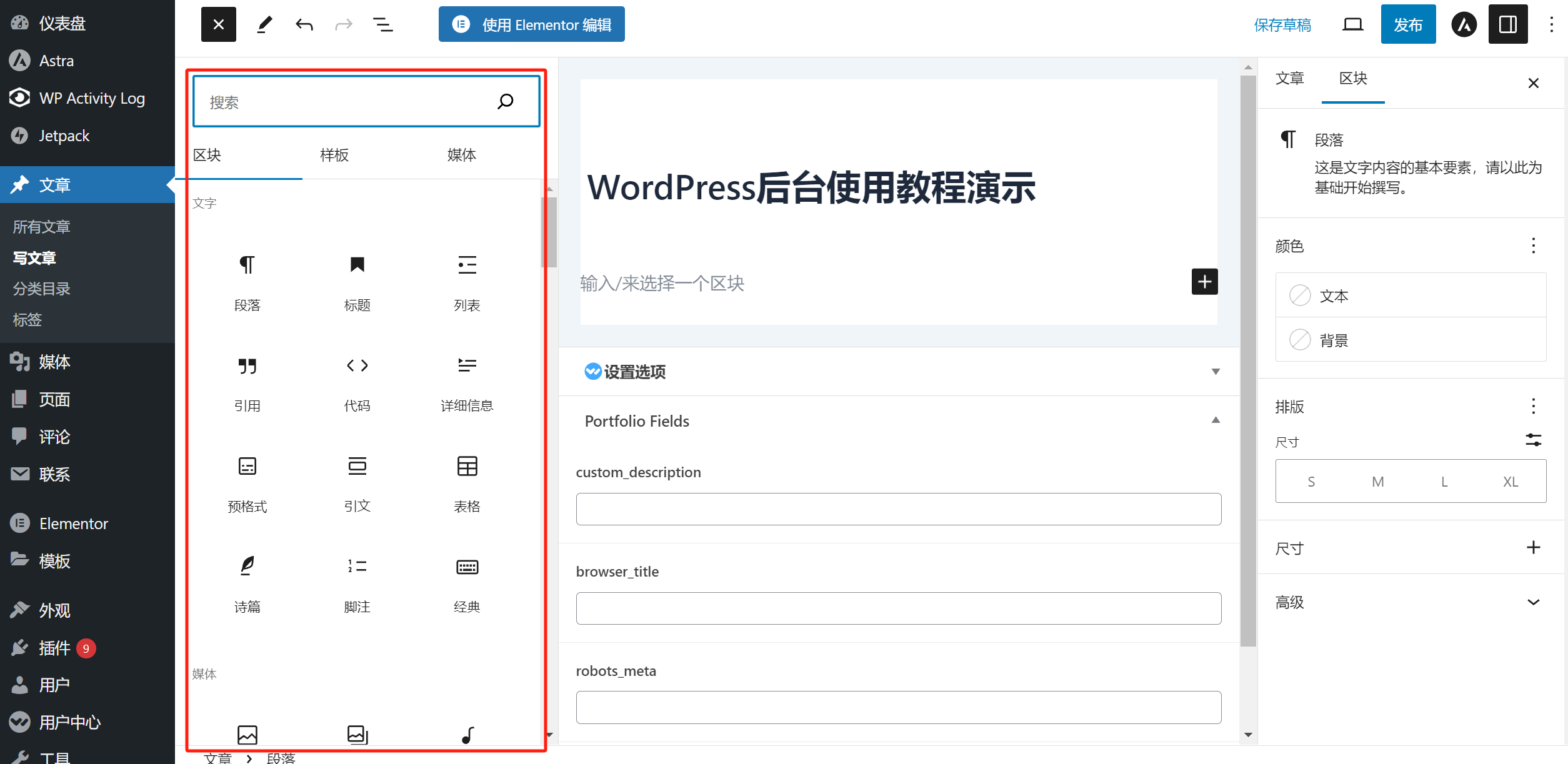
Task: Select font size S
Action: (1311, 482)
